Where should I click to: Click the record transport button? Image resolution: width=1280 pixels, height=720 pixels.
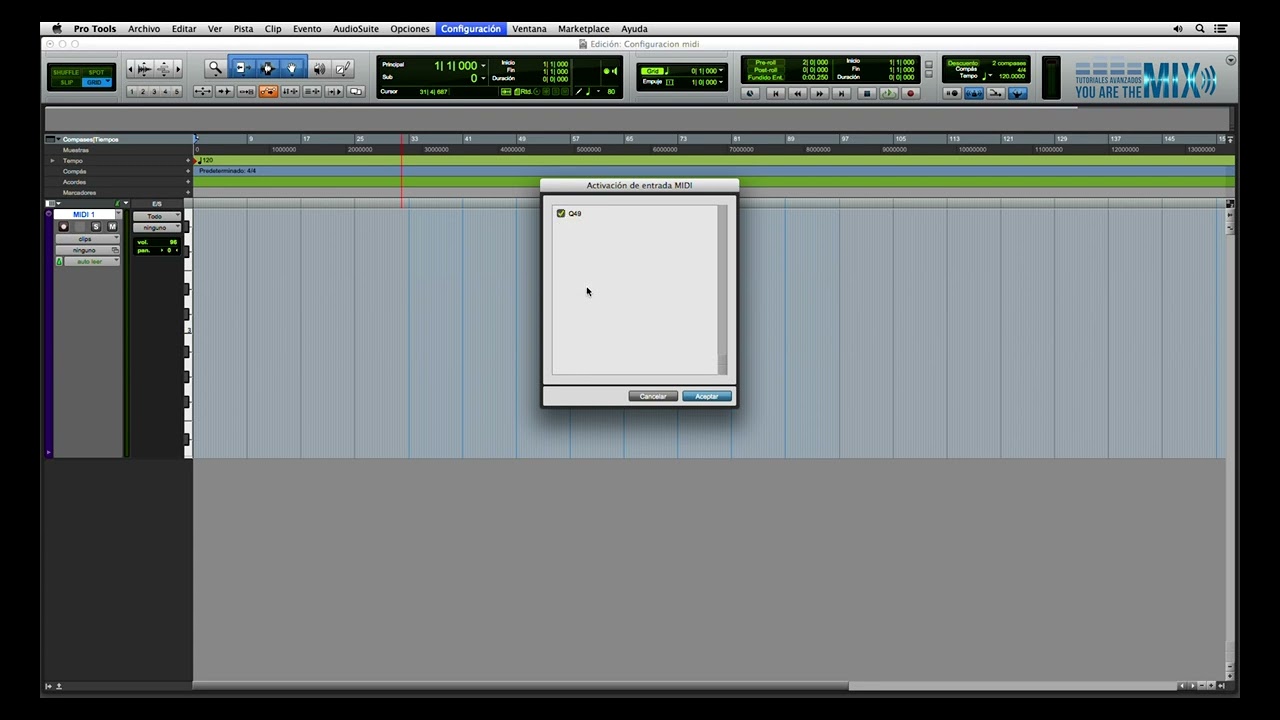click(911, 93)
